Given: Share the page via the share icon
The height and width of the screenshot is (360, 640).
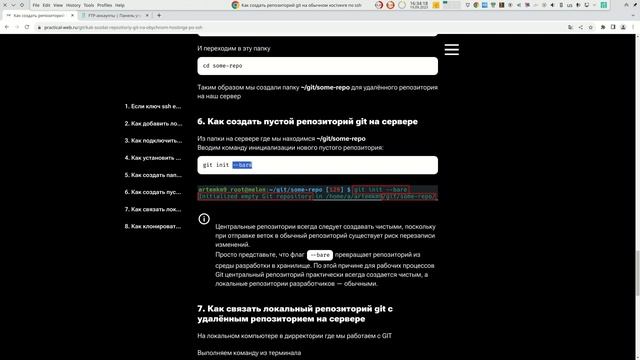Looking at the screenshot, I should (580, 27).
